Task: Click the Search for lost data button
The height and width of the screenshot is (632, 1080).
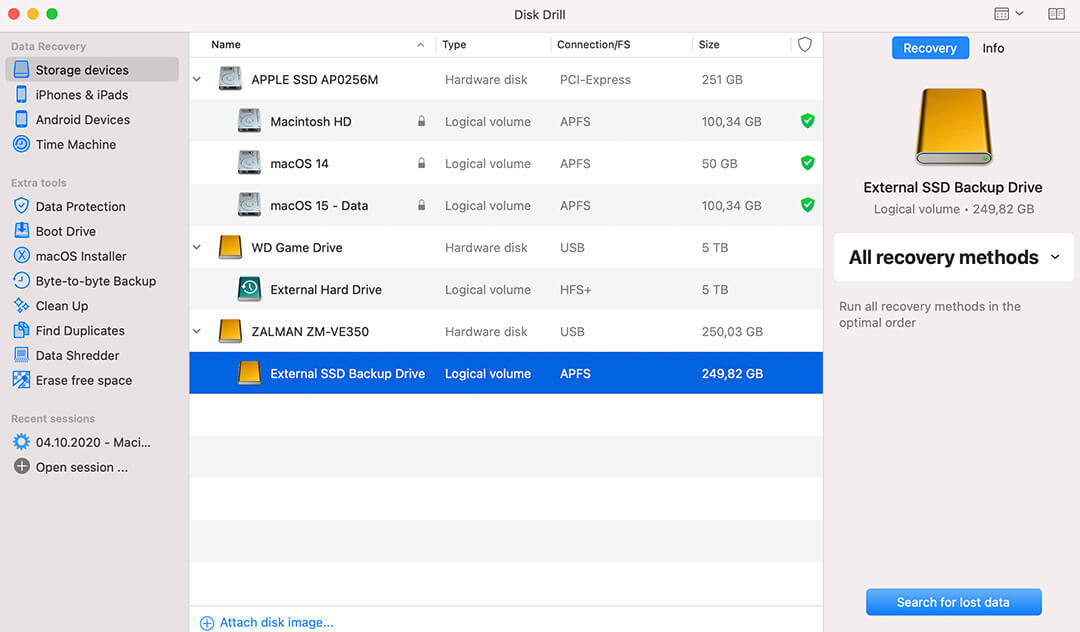Action: tap(953, 602)
